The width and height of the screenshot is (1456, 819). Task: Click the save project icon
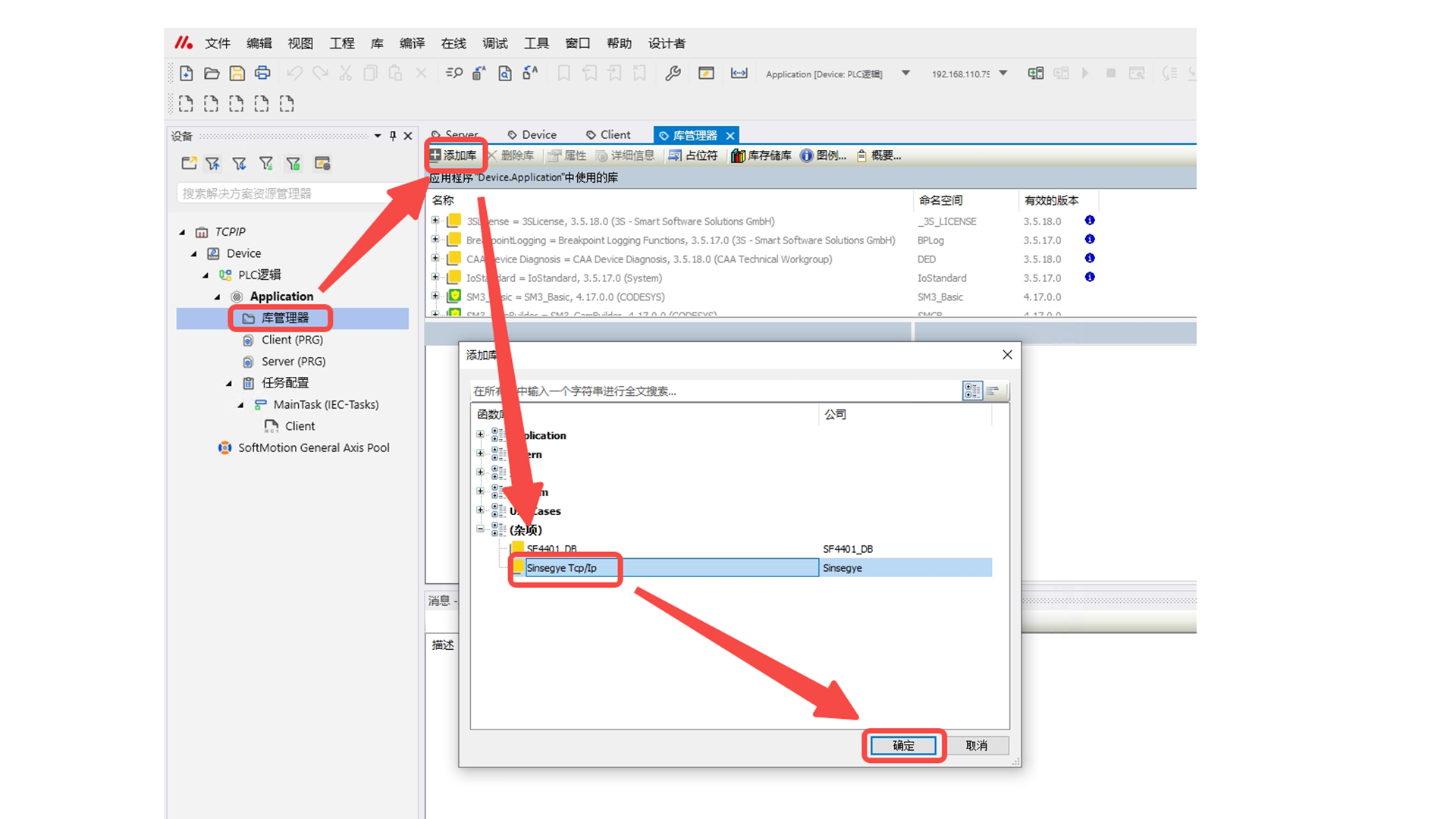(x=237, y=74)
